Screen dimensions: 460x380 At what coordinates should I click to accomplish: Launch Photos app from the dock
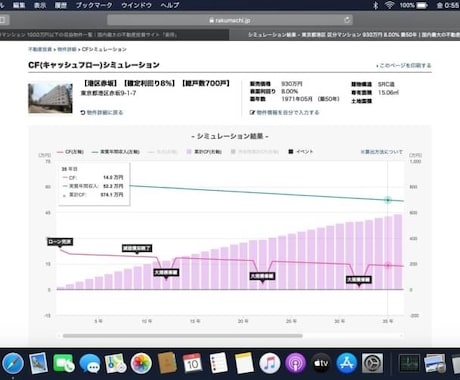coord(141,363)
